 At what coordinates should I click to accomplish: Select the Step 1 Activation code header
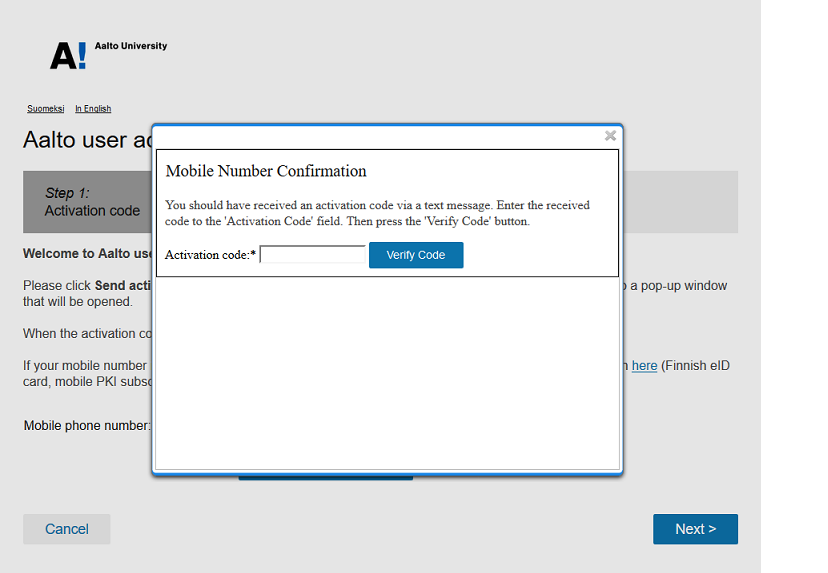pyautogui.click(x=92, y=202)
